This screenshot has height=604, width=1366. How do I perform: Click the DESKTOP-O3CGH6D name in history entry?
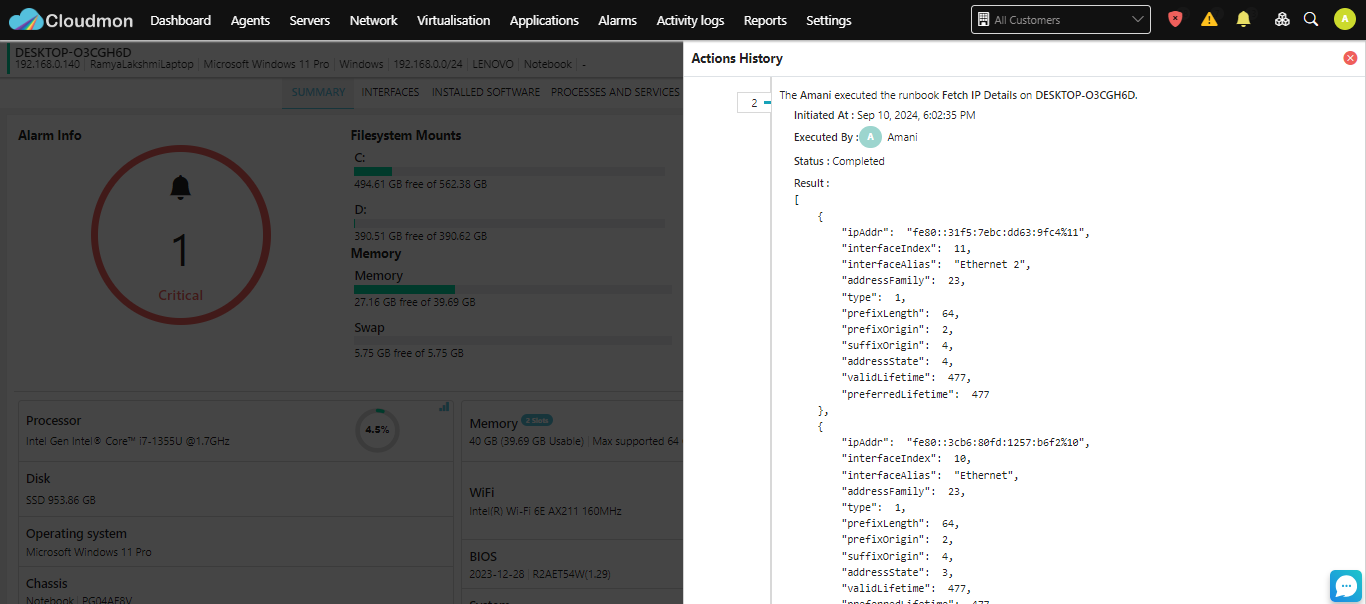tap(1085, 96)
